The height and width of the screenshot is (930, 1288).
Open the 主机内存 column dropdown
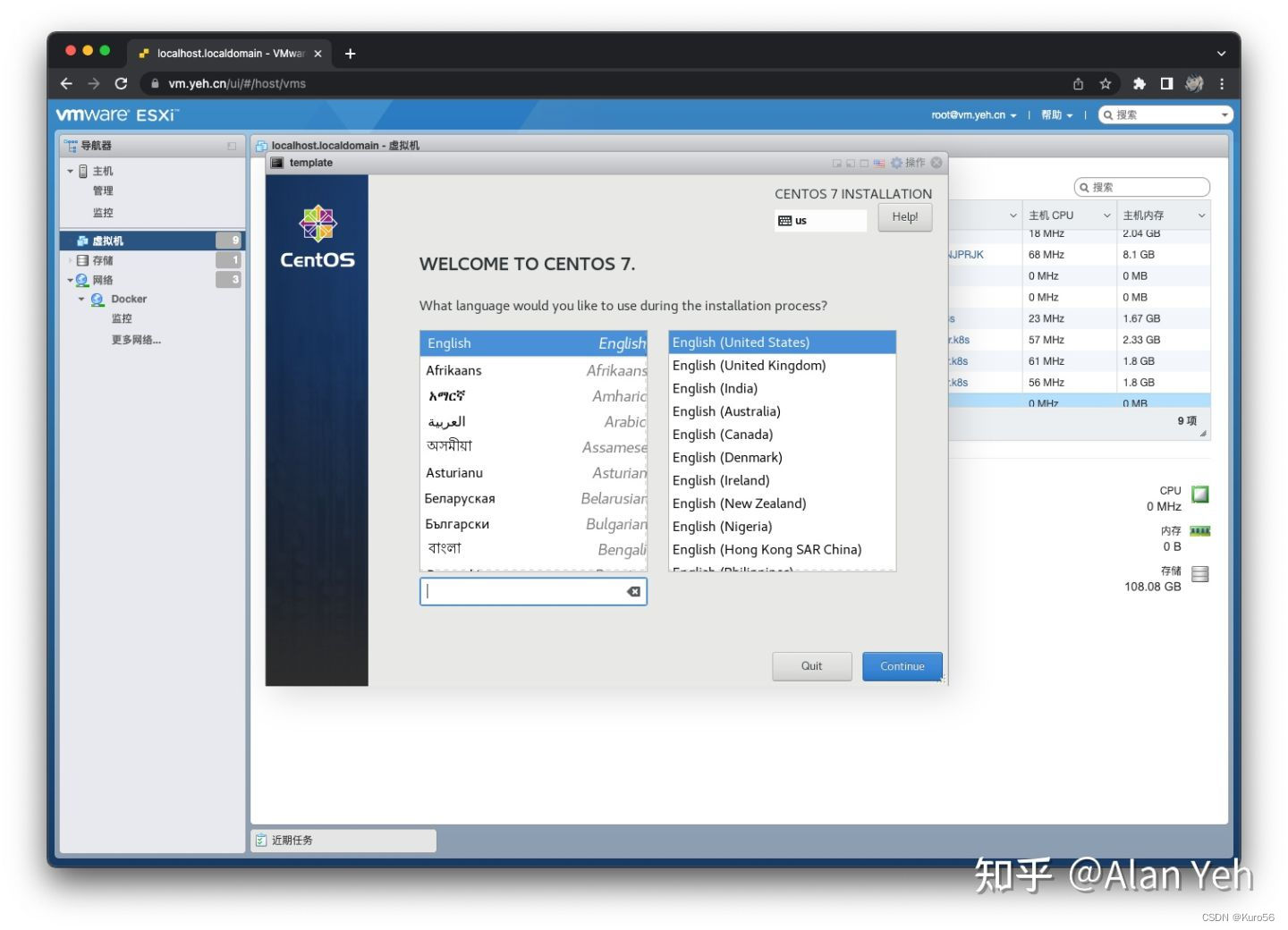click(1201, 216)
